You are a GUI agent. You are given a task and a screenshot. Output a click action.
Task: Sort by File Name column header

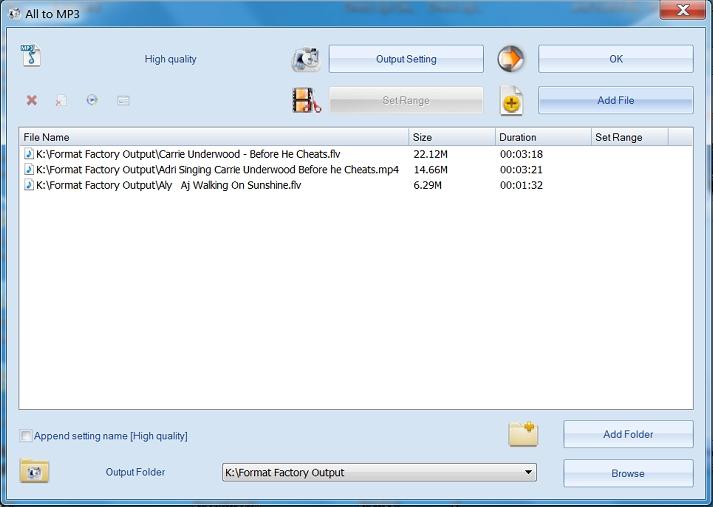click(214, 137)
